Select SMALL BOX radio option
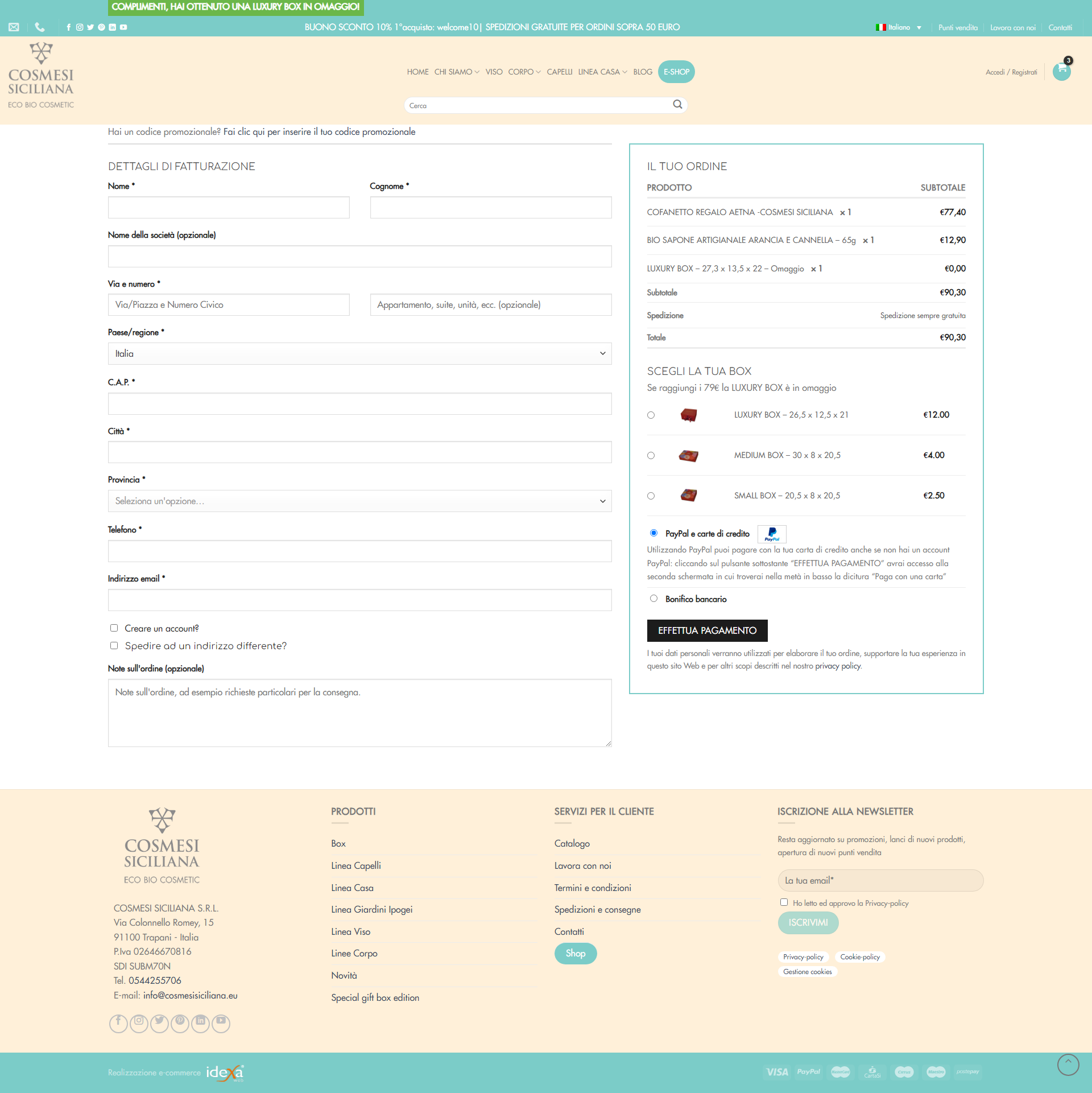The width and height of the screenshot is (1092, 1093). (651, 496)
